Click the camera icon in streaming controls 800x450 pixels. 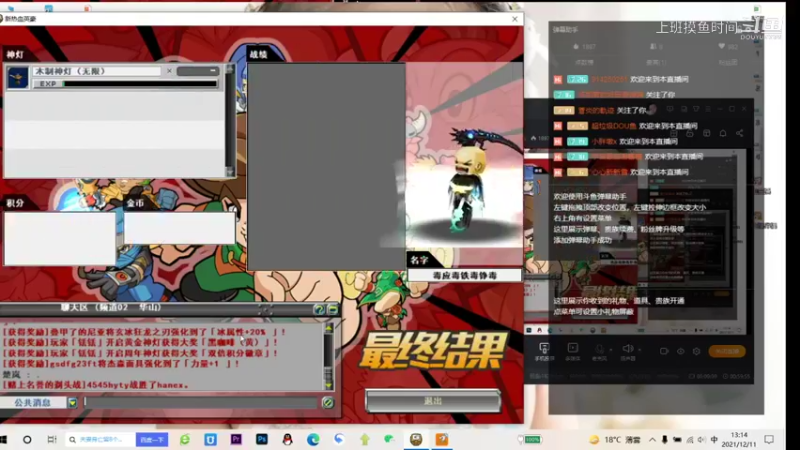[x=664, y=351]
